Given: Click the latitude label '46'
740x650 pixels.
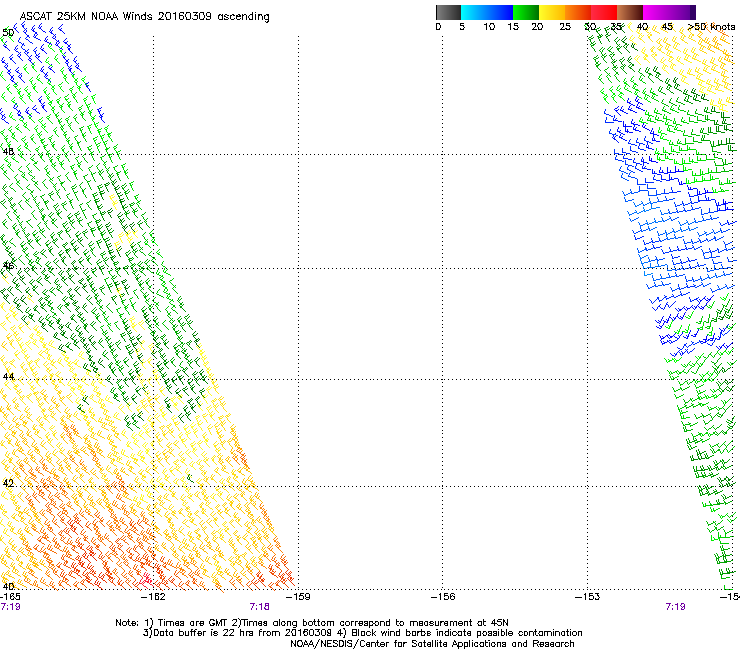Looking at the screenshot, I should point(8,266).
